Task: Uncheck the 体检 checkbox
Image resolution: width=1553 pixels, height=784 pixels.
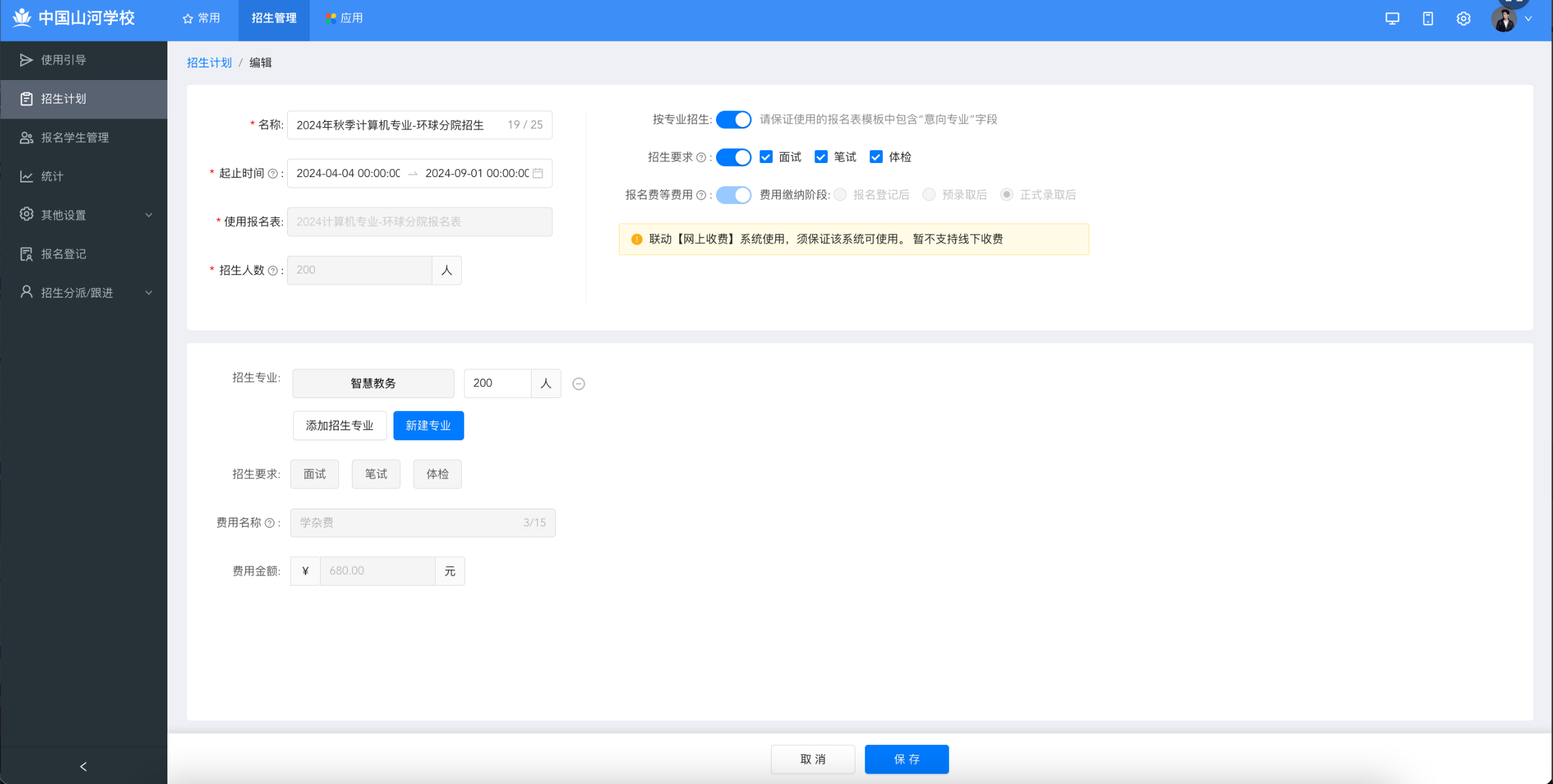Action: pos(875,158)
